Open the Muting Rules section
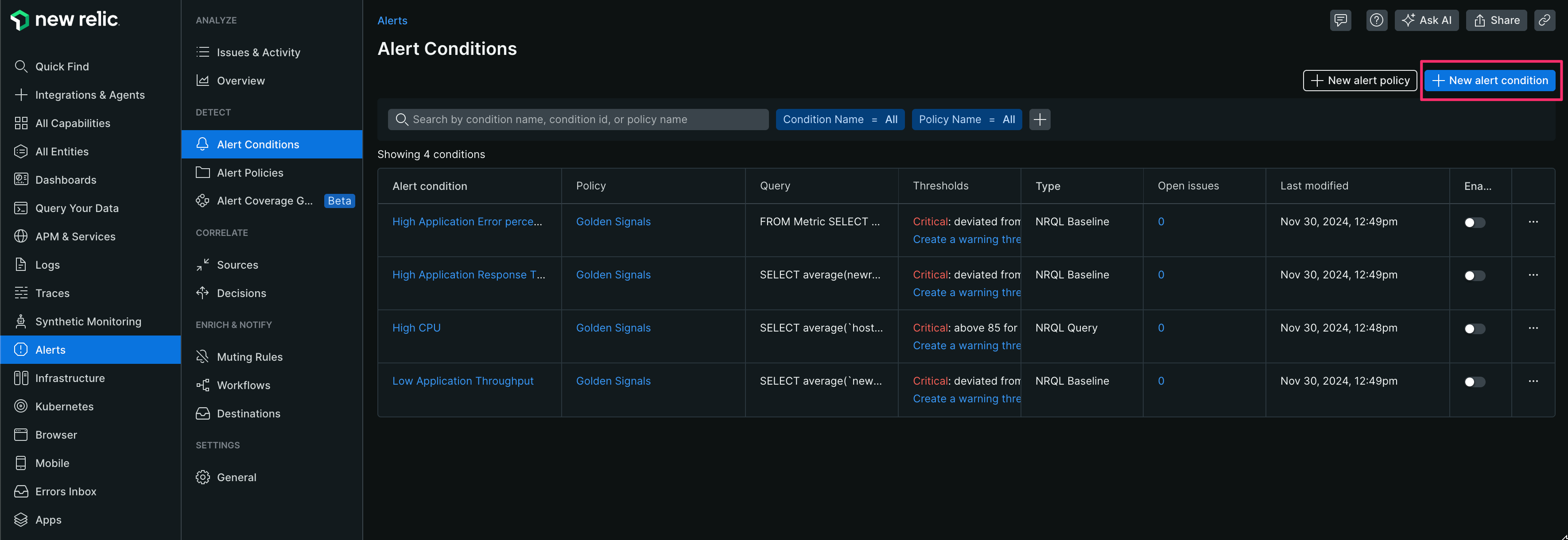Viewport: 1568px width, 540px height. point(249,356)
